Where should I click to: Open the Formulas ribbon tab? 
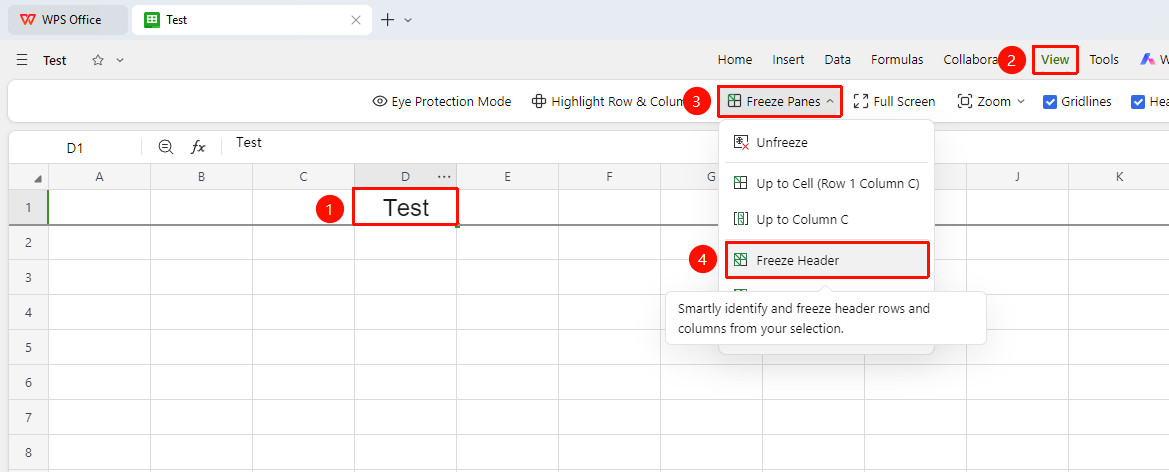pos(897,60)
